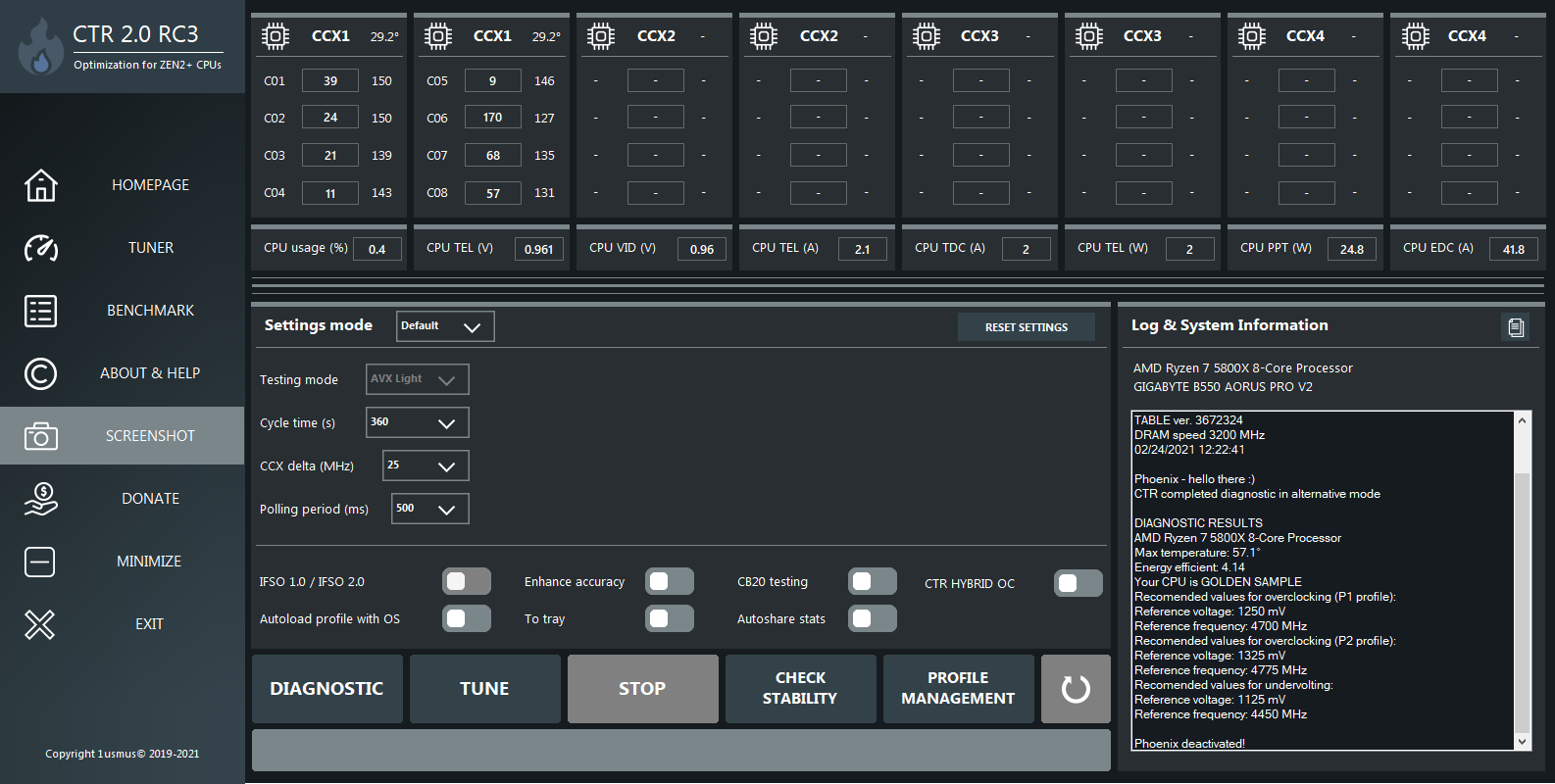Select the CPU TEL (V) value field
The height and width of the screenshot is (784, 1555).
click(x=539, y=249)
